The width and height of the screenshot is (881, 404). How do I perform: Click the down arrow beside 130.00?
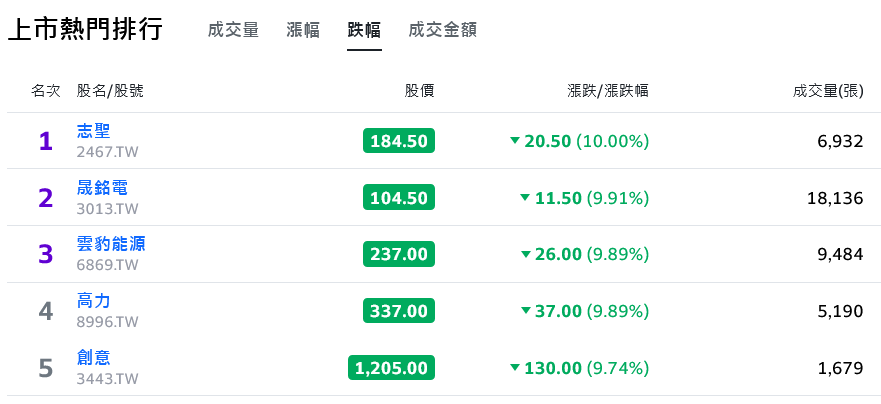point(515,367)
